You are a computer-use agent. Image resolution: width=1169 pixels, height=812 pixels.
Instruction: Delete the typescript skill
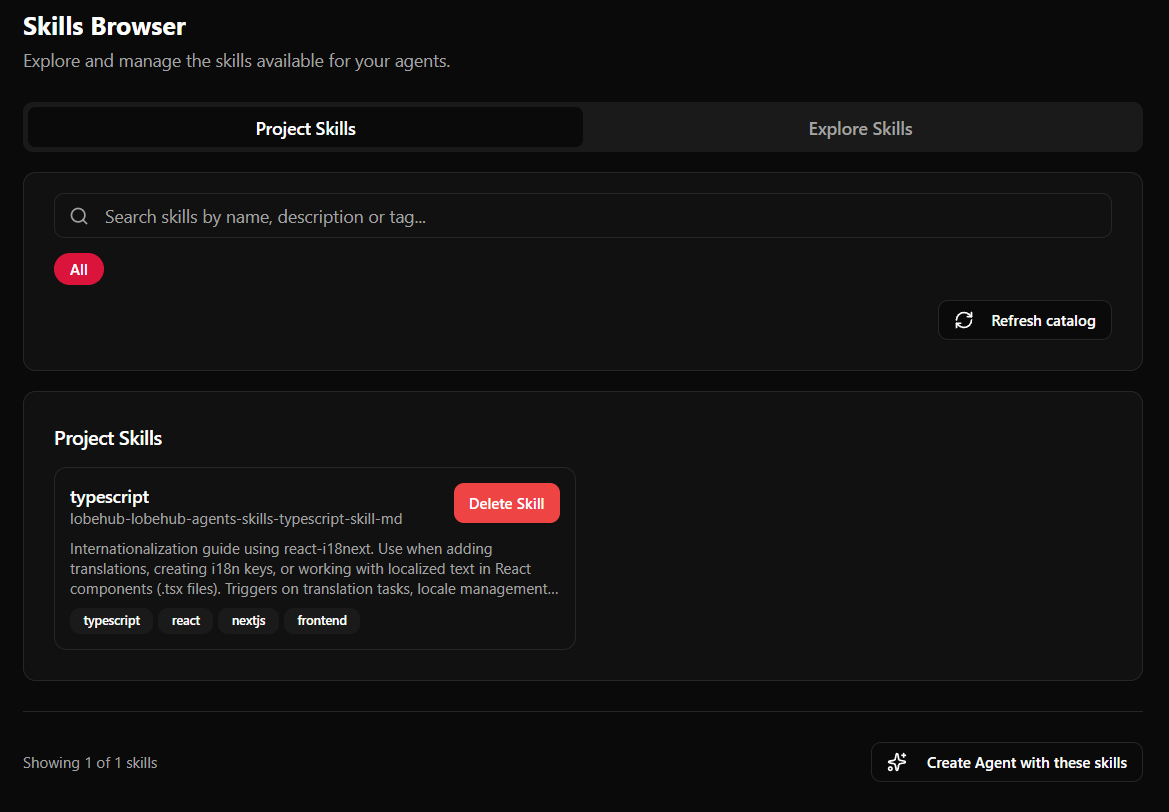coord(506,503)
